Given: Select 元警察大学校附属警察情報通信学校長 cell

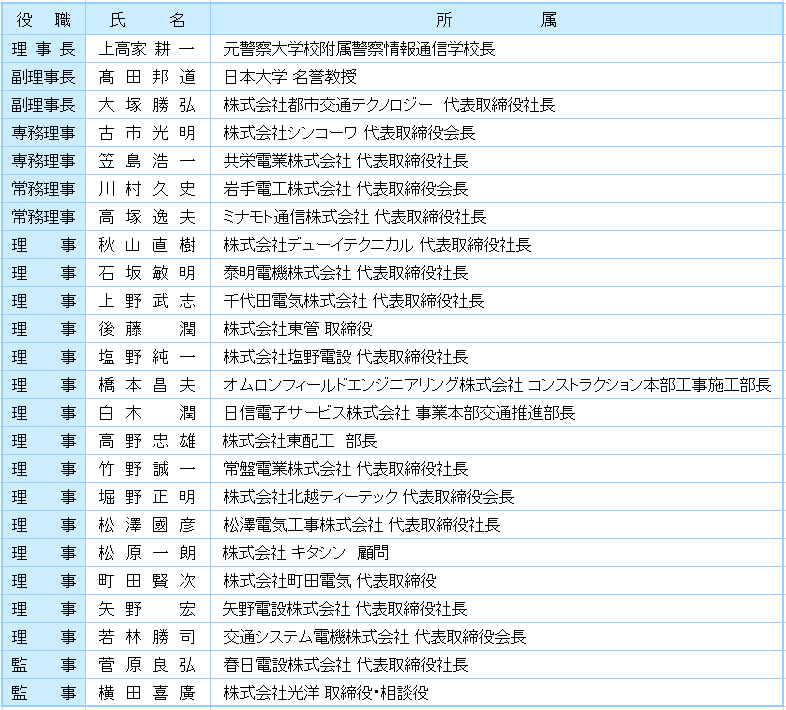Looking at the screenshot, I should [497, 49].
